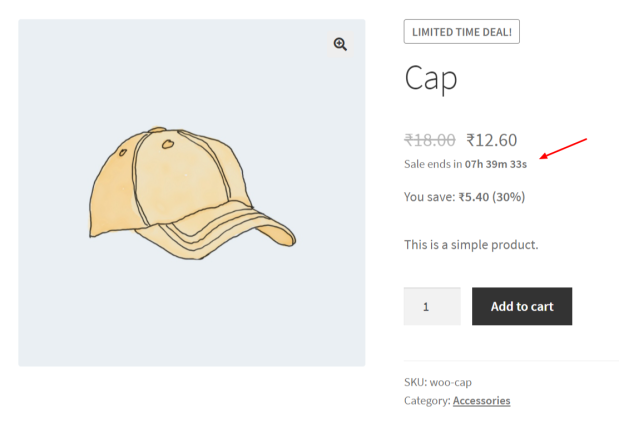Click the 07h 39m 33s countdown timer
The width and height of the screenshot is (619, 423).
pos(496,164)
